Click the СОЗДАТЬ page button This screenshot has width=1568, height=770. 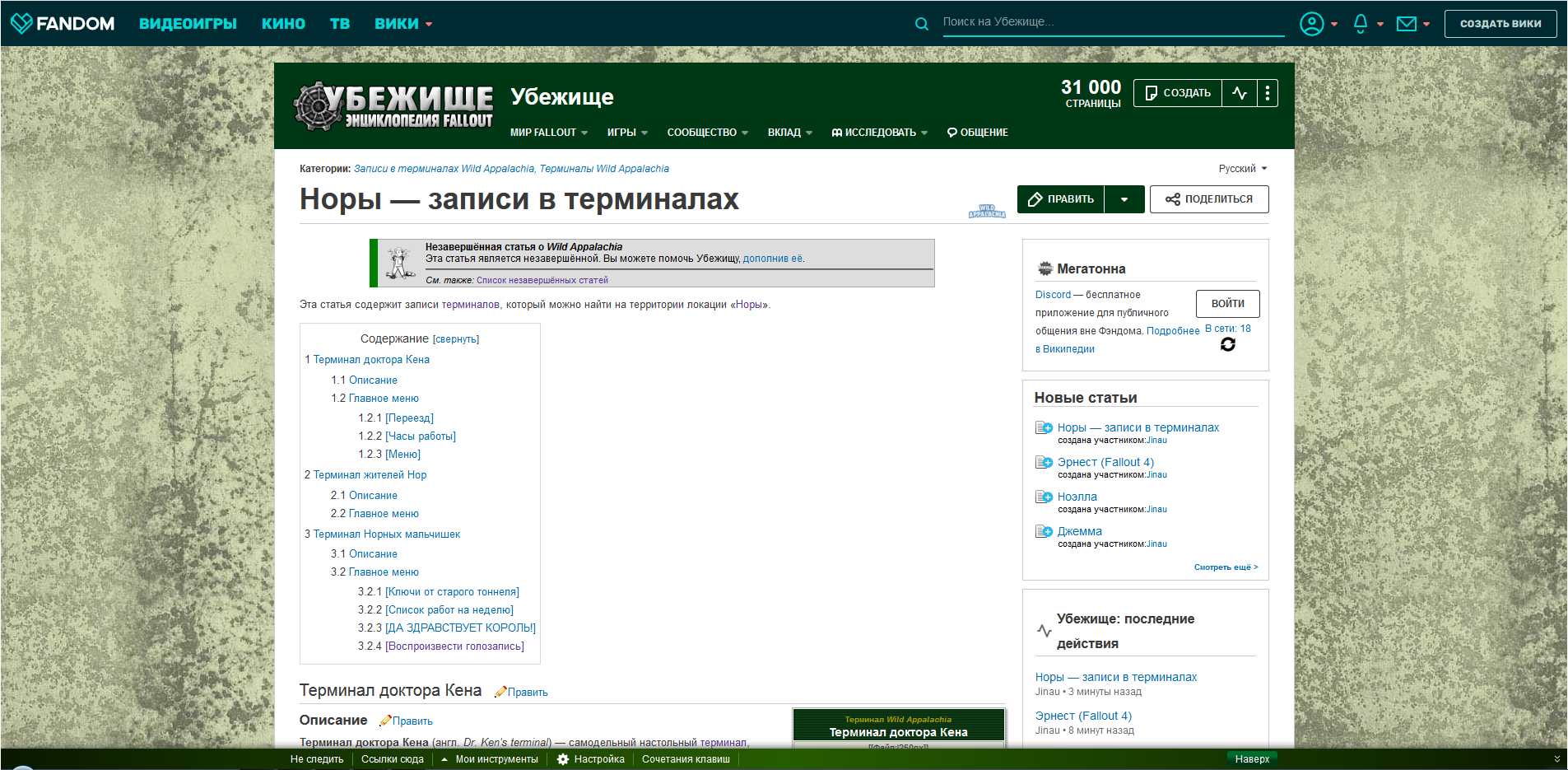click(x=1178, y=93)
